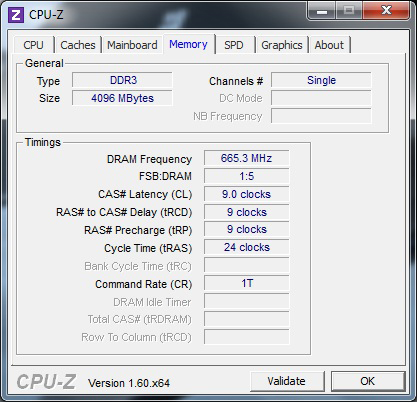The image size is (417, 403).
Task: Show the About tab
Action: tap(329, 45)
